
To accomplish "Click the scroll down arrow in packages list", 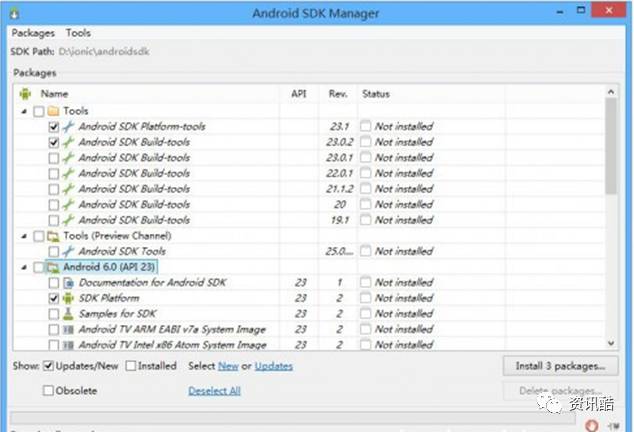I will pos(611,343).
